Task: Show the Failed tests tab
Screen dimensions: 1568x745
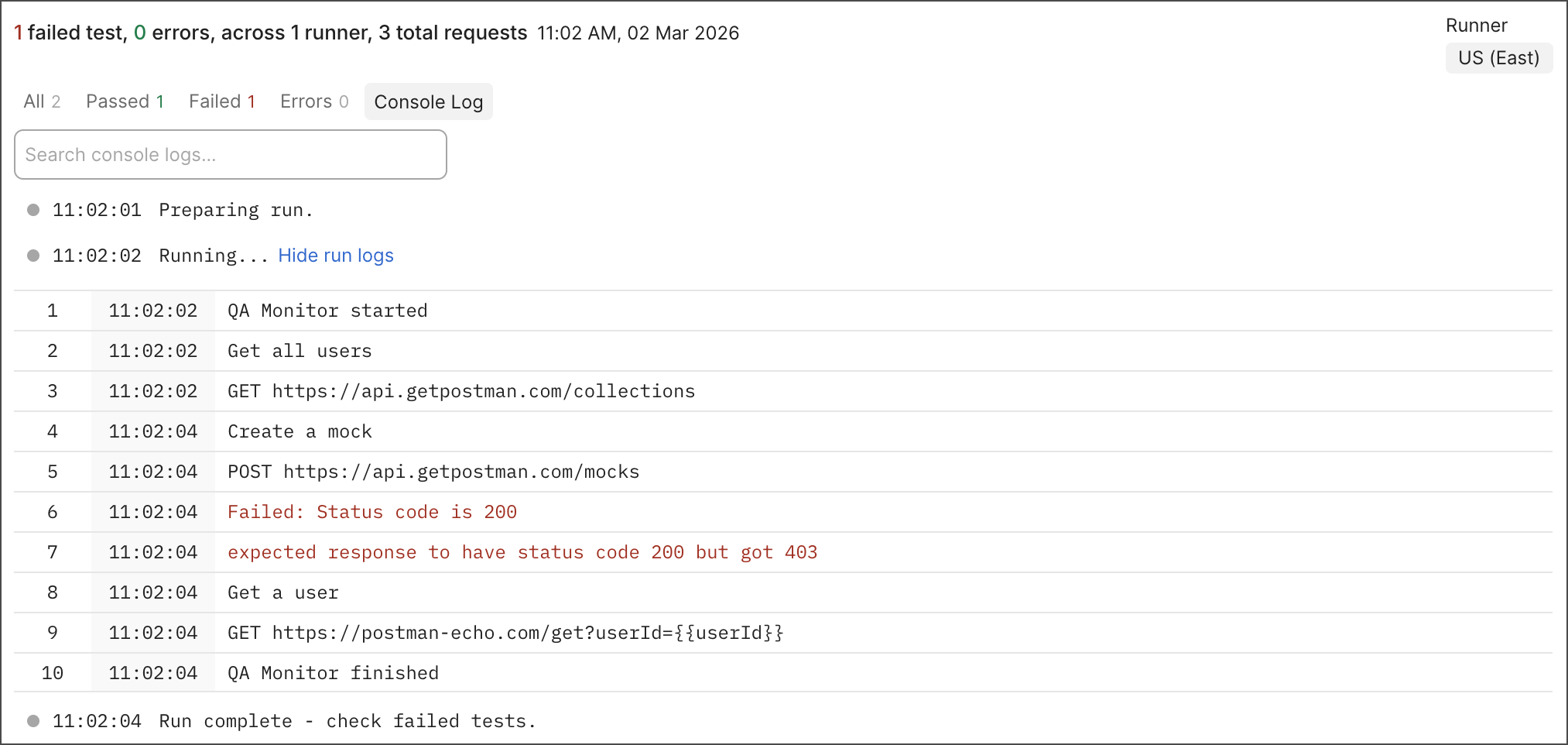Action: pos(221,101)
